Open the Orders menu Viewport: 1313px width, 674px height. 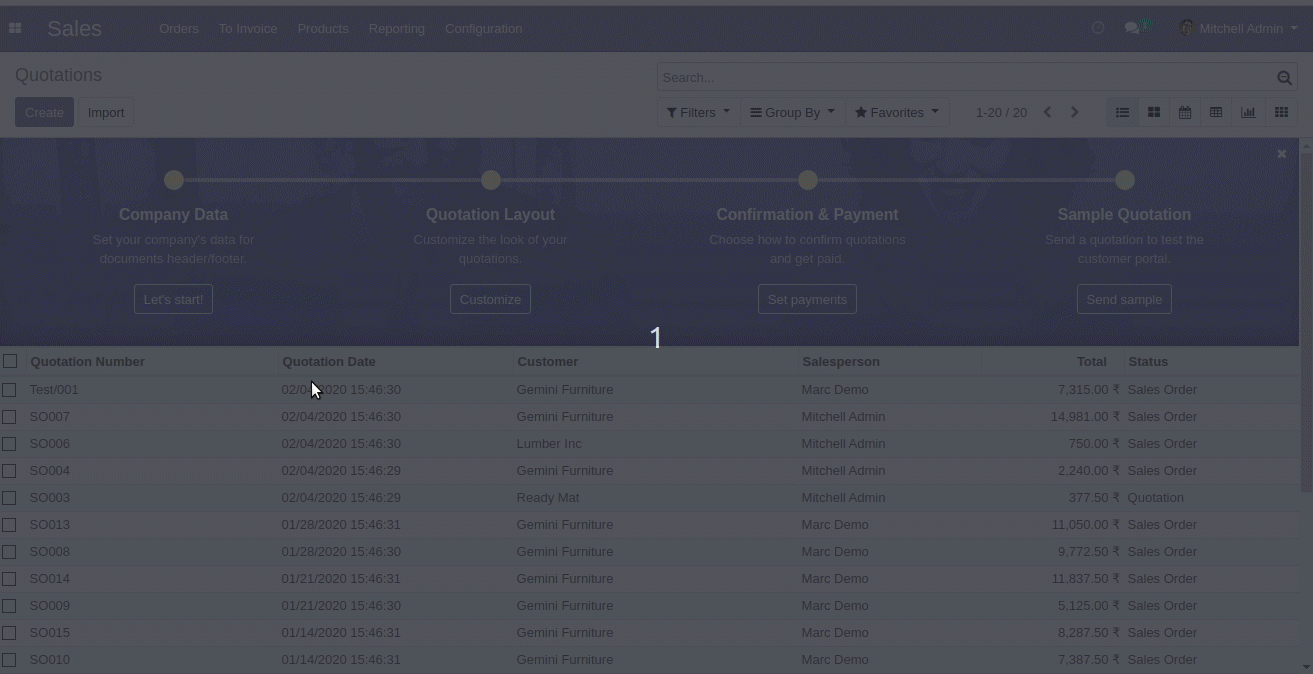click(179, 28)
